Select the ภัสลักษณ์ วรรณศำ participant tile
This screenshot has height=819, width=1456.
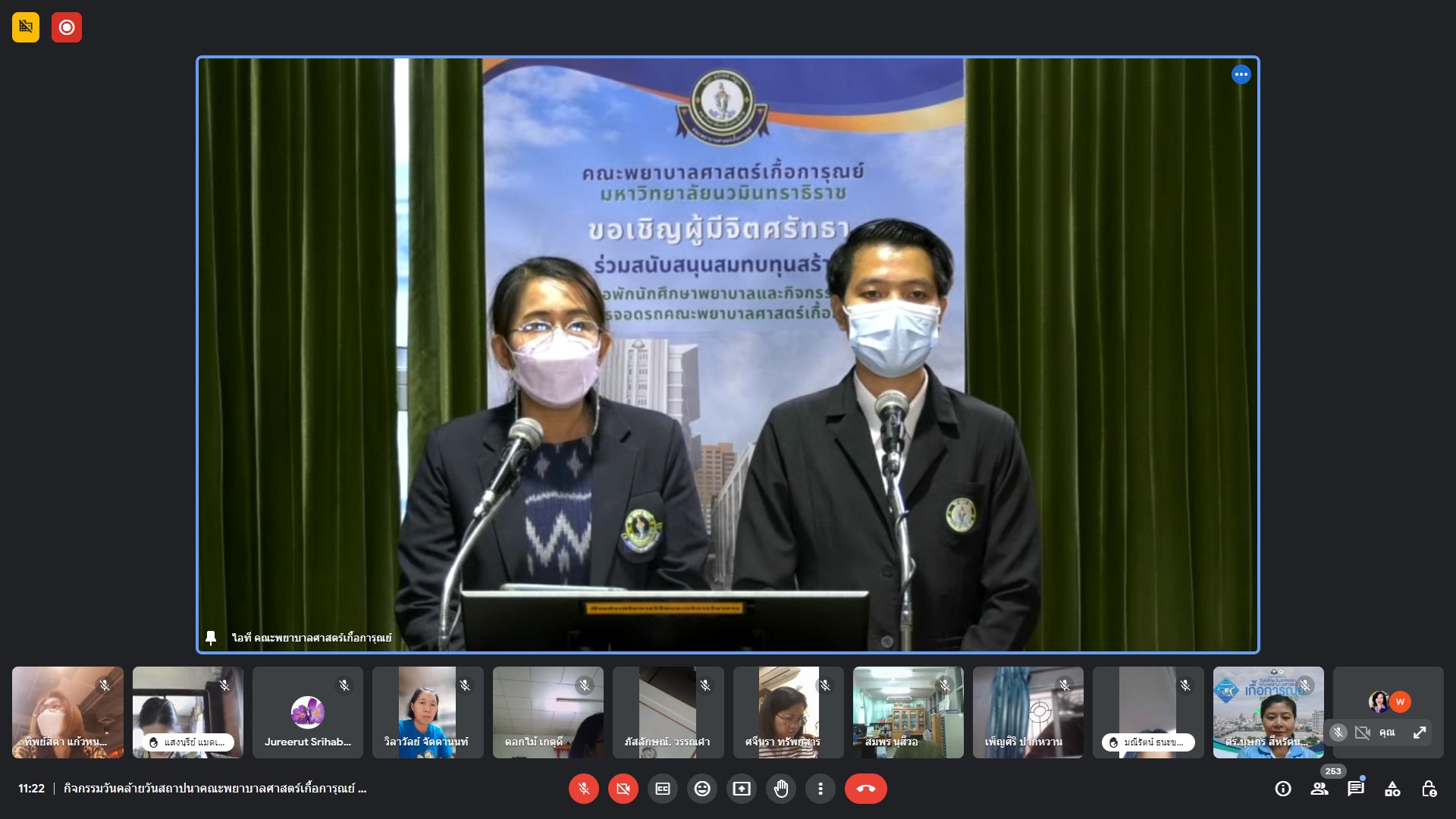click(668, 713)
